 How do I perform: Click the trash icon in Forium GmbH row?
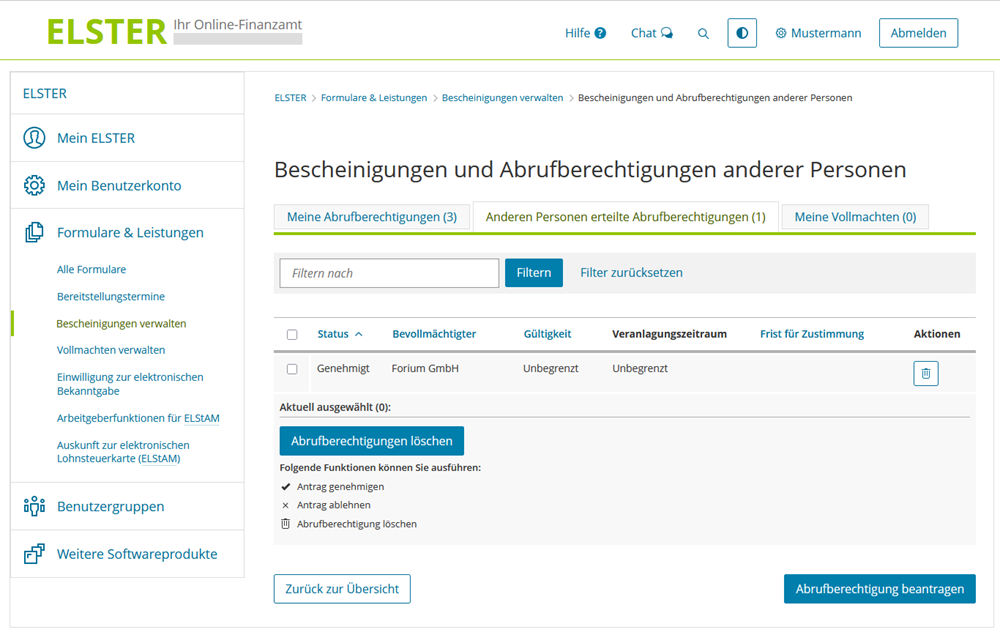point(925,374)
